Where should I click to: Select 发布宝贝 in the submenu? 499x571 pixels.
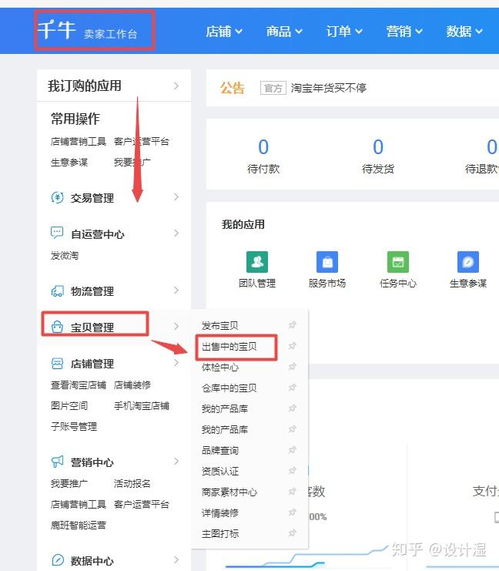[220, 325]
